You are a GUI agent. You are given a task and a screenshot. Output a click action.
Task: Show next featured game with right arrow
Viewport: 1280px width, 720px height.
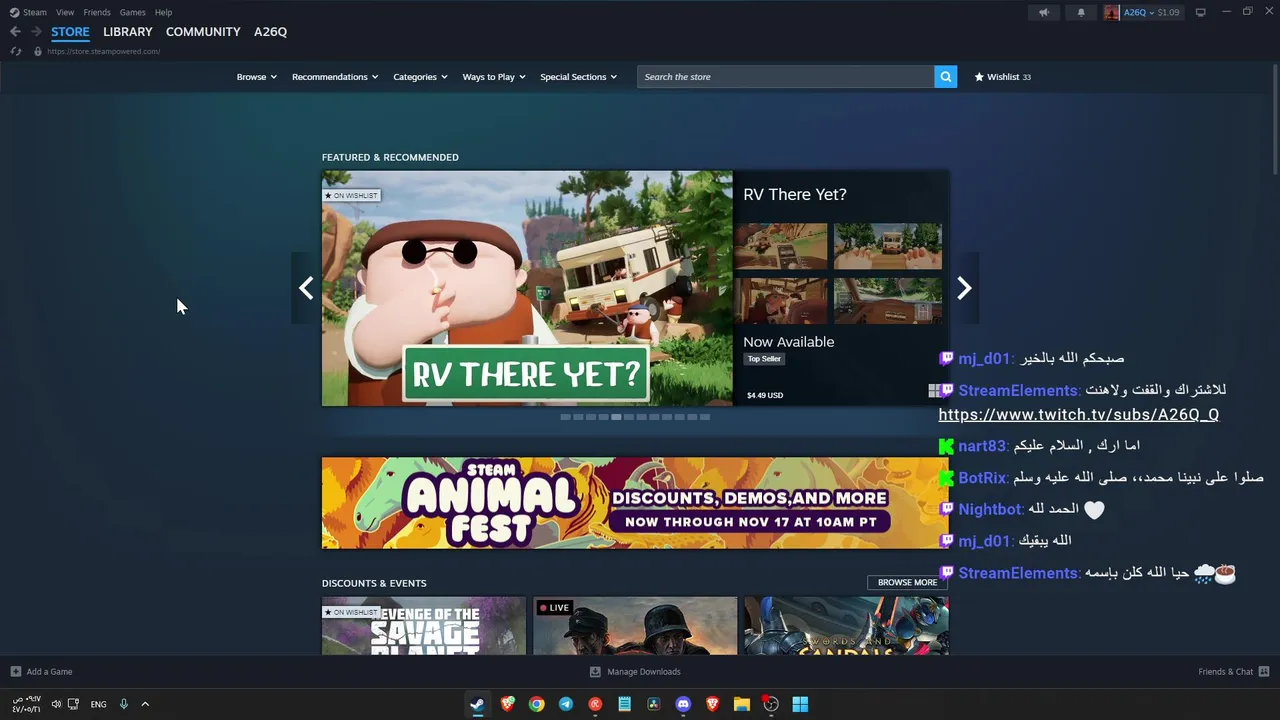964,288
